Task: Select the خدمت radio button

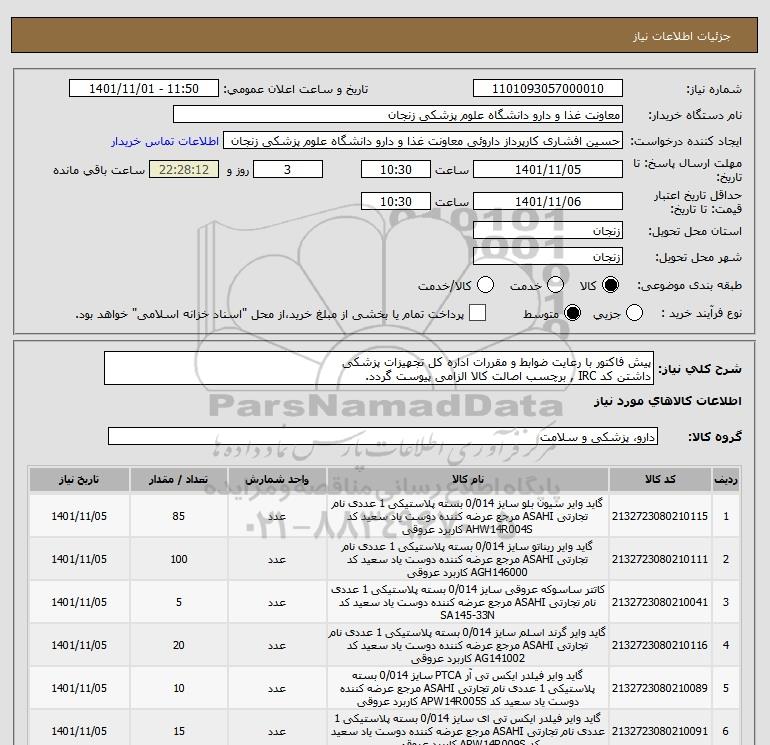Action: (555, 285)
